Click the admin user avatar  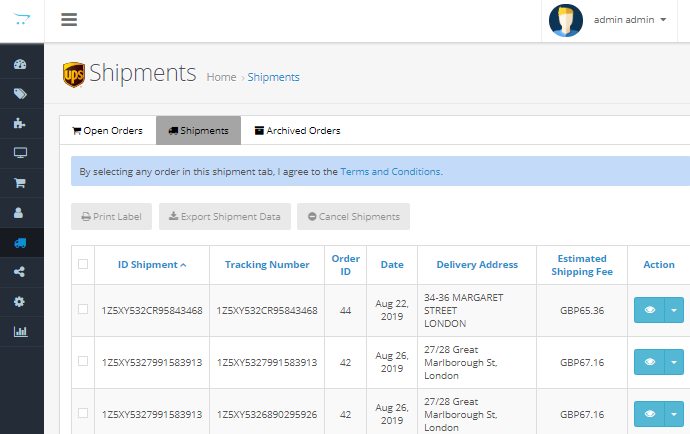coord(566,20)
